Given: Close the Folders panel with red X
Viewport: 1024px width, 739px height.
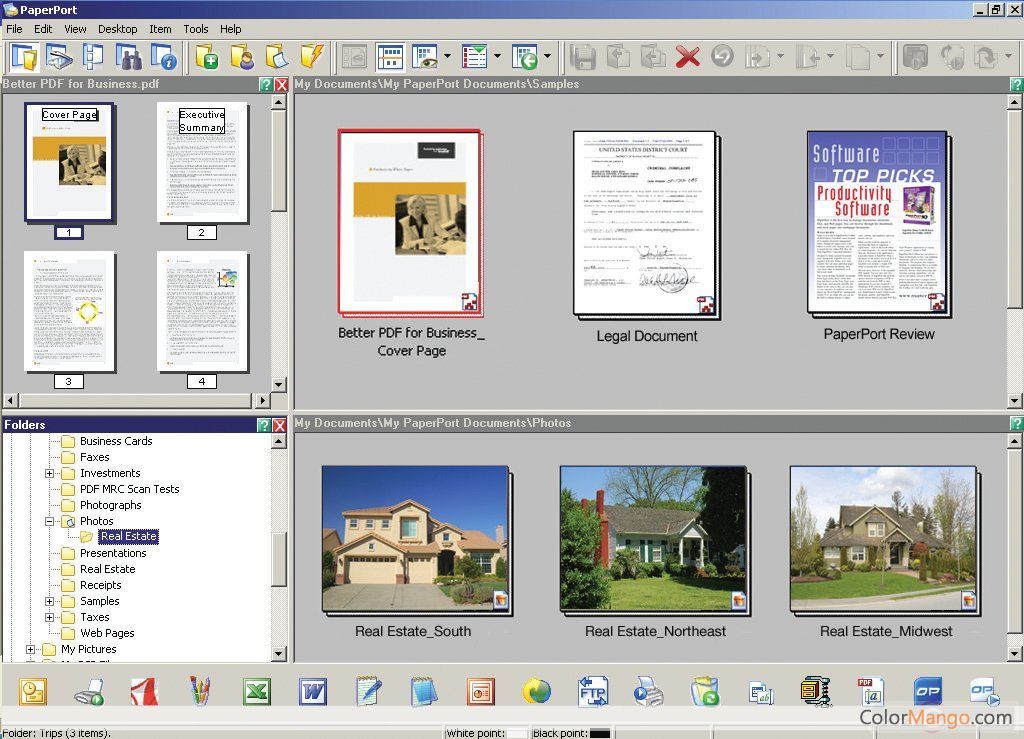Looking at the screenshot, I should (280, 425).
